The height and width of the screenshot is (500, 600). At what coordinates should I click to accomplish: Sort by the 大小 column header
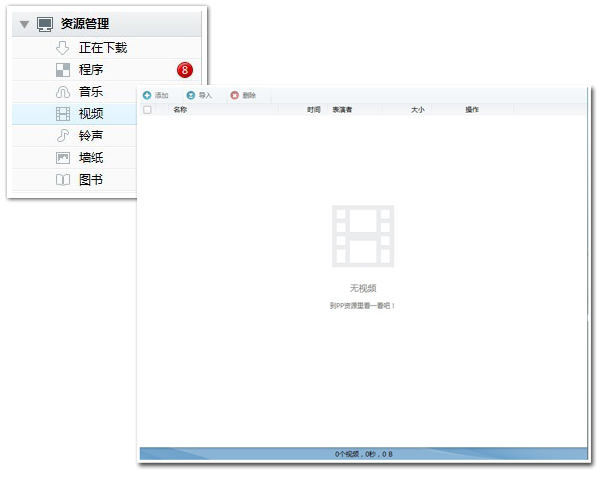click(418, 110)
